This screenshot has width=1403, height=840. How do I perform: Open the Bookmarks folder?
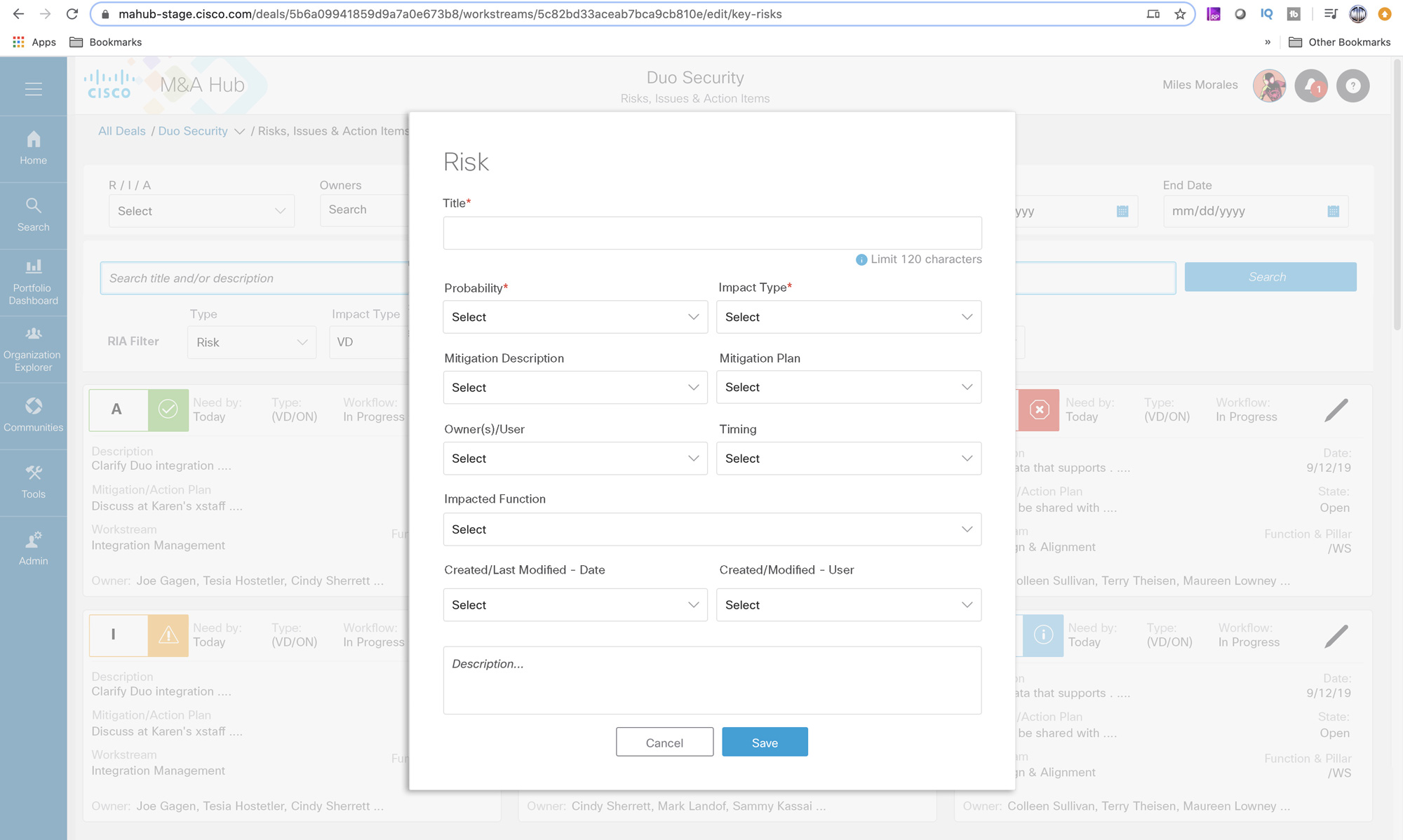106,42
